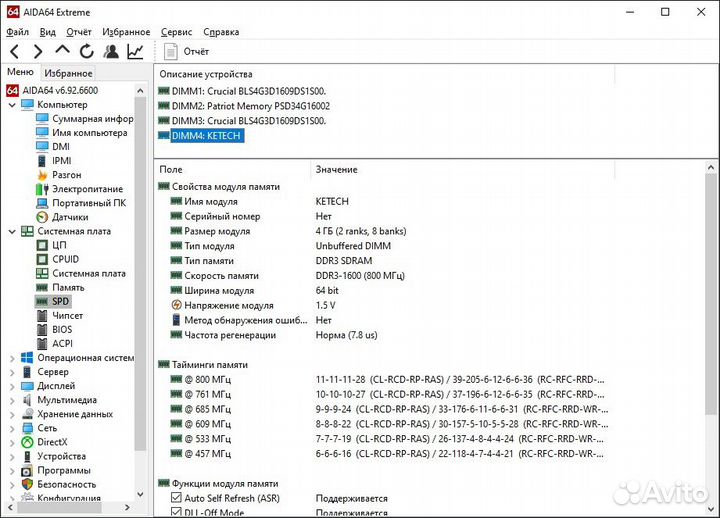Open the graph chart toolbar icon
Viewport: 720px width, 518px height.
point(135,51)
